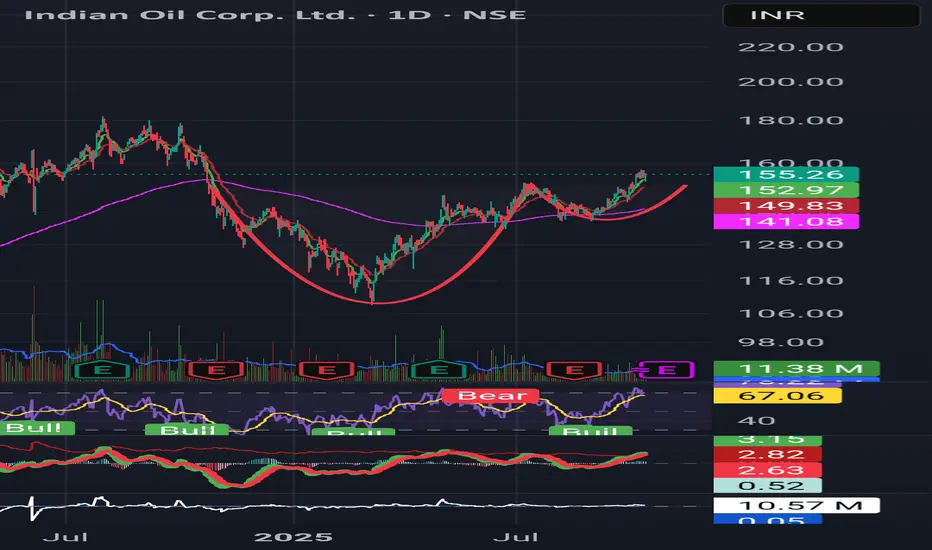Click the 180.00 price axis level
This screenshot has height=550, width=932.
pos(791,121)
